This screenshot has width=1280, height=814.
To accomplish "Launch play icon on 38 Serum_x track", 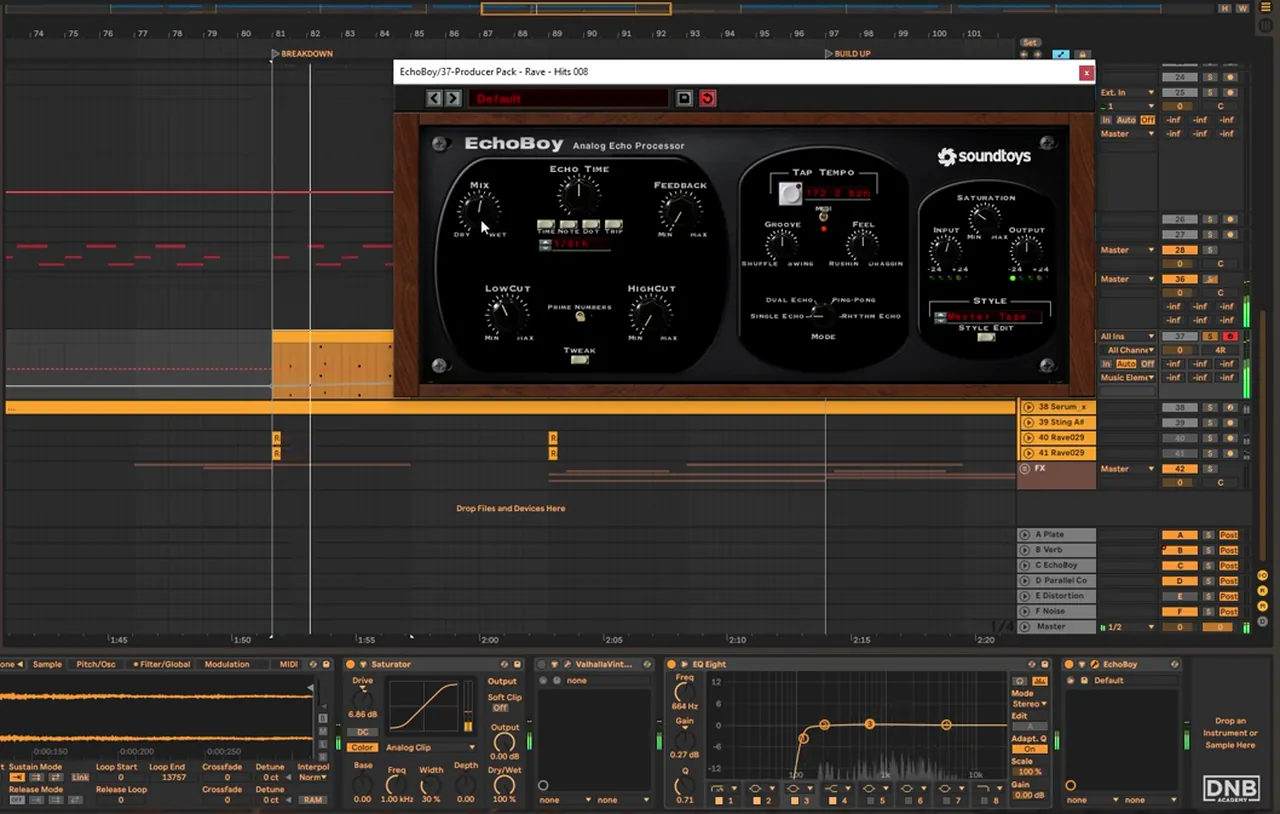I will click(1028, 407).
